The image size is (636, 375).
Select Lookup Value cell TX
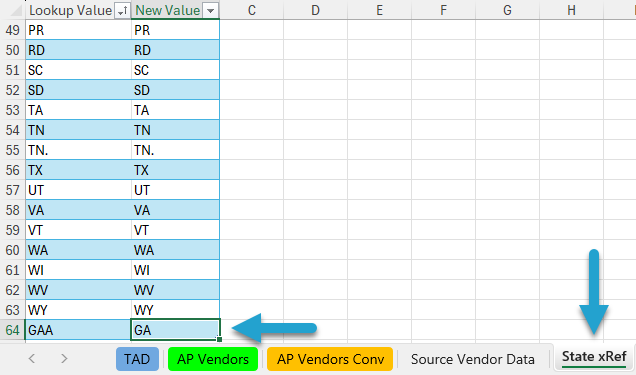click(78, 170)
